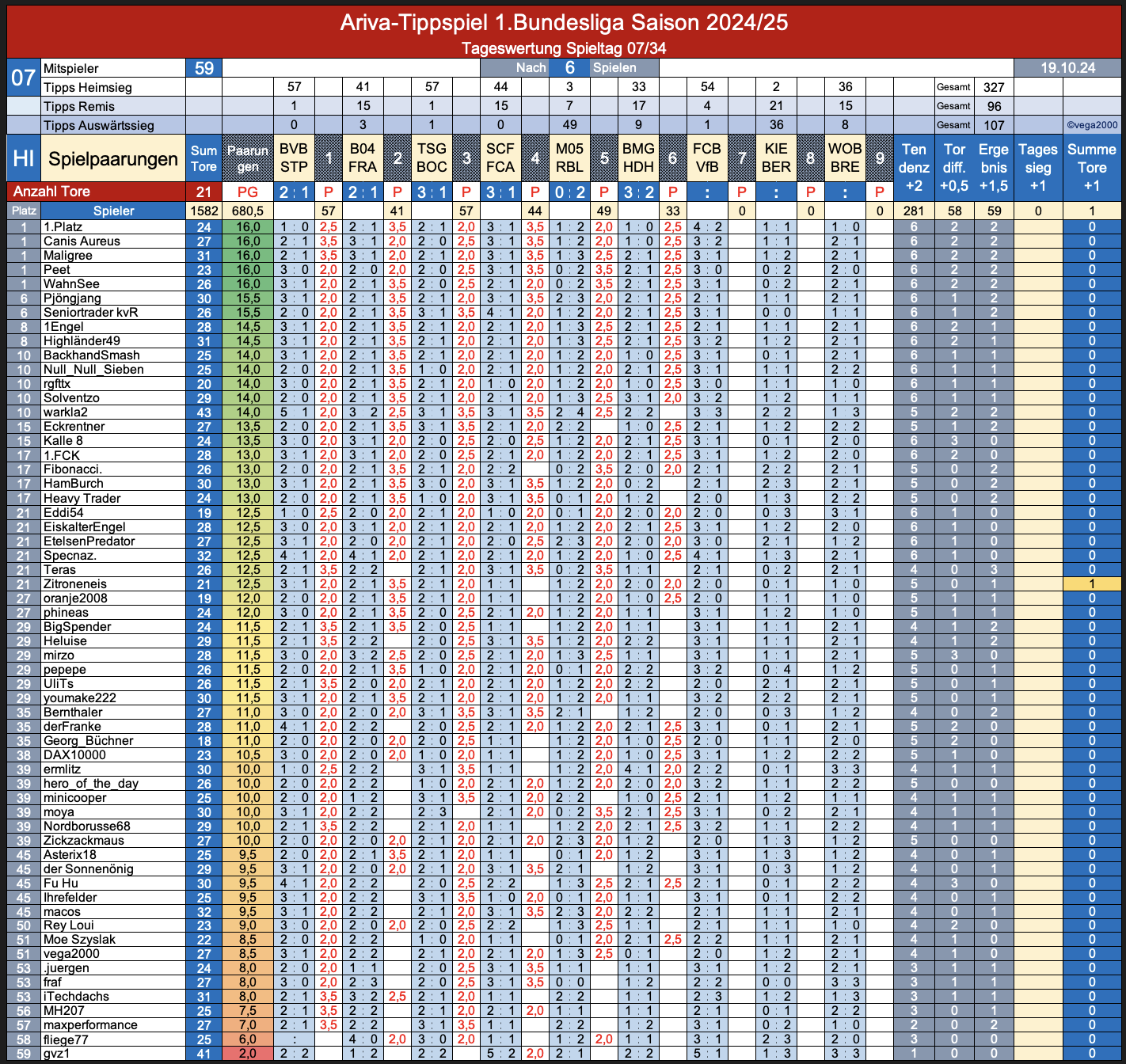Select the 'Ergebnis +1,5' column header
Screen dimensions: 1126x1064
tap(994, 168)
